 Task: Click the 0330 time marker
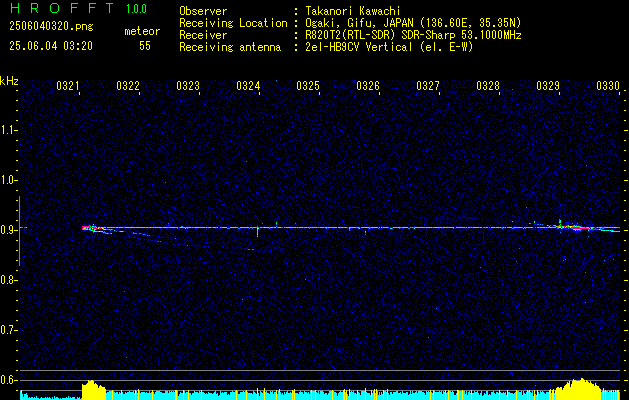pyautogui.click(x=608, y=85)
